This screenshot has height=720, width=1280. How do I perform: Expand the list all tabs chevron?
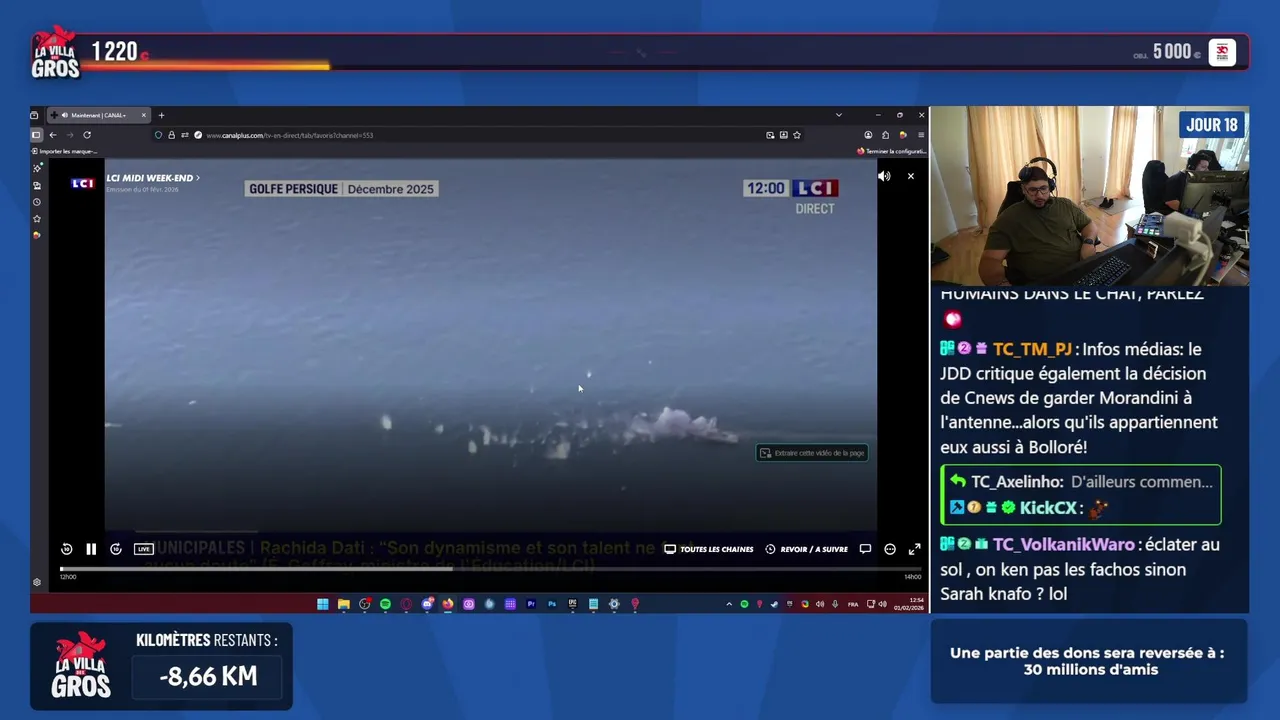point(839,115)
